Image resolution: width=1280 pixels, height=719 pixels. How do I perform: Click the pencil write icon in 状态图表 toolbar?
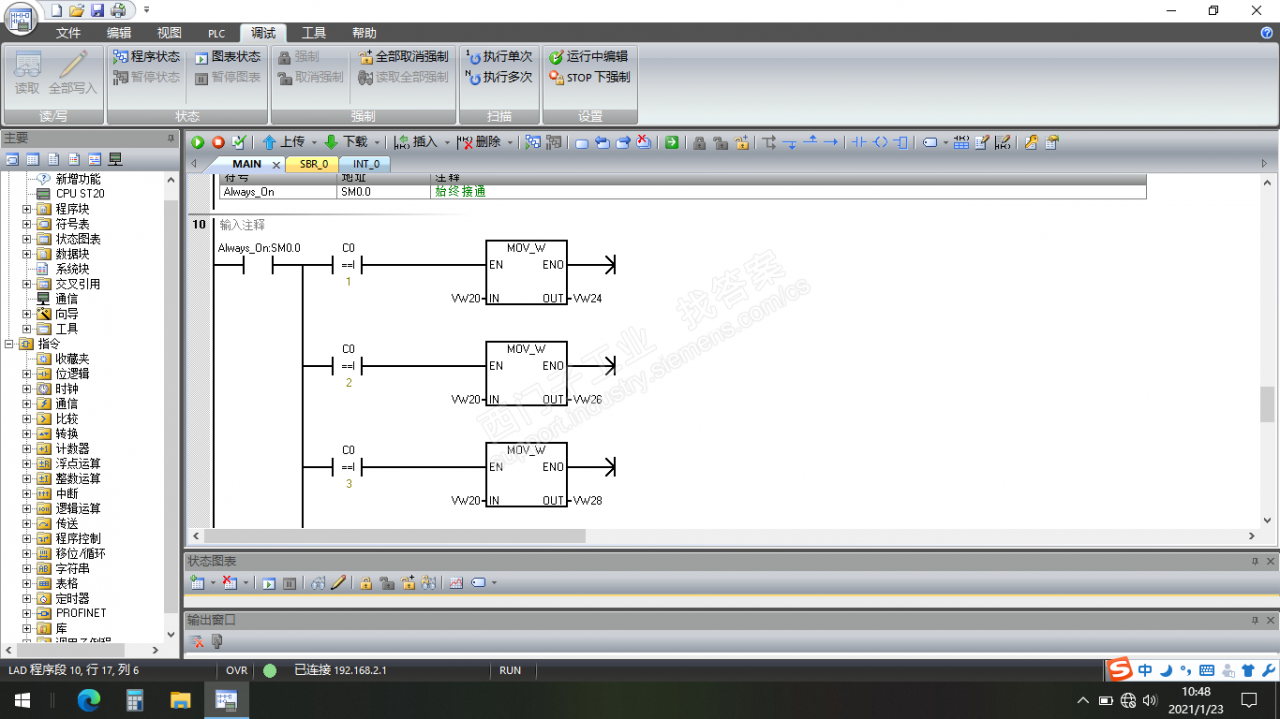tap(338, 583)
